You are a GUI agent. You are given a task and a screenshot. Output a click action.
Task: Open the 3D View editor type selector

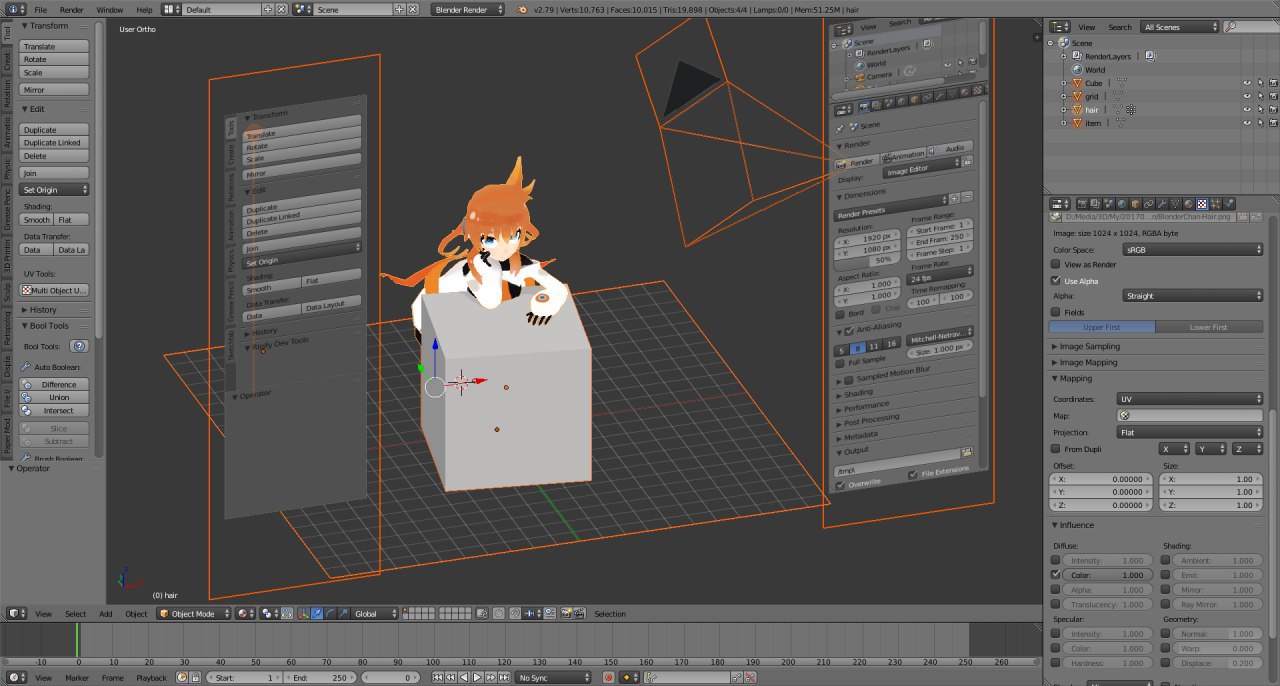16,614
